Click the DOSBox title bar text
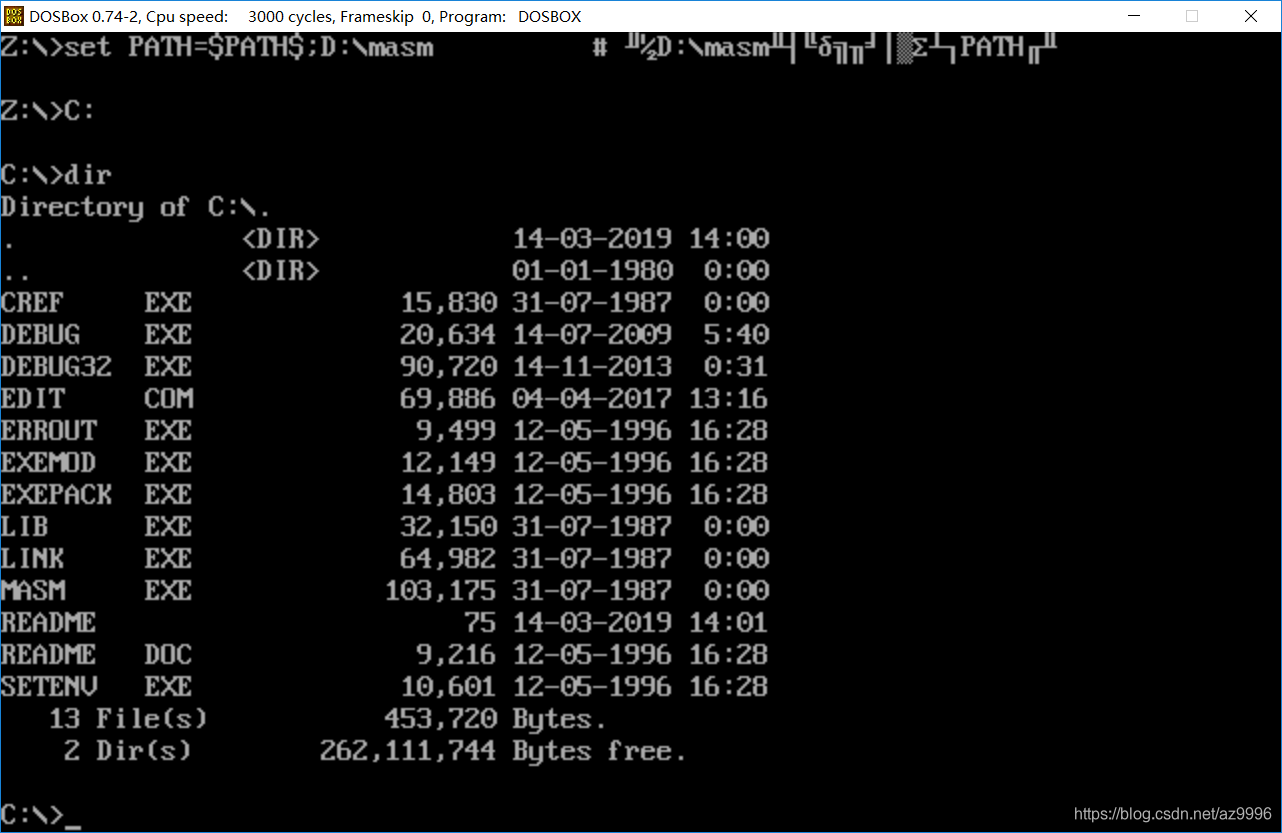The height and width of the screenshot is (833, 1282). click(305, 17)
